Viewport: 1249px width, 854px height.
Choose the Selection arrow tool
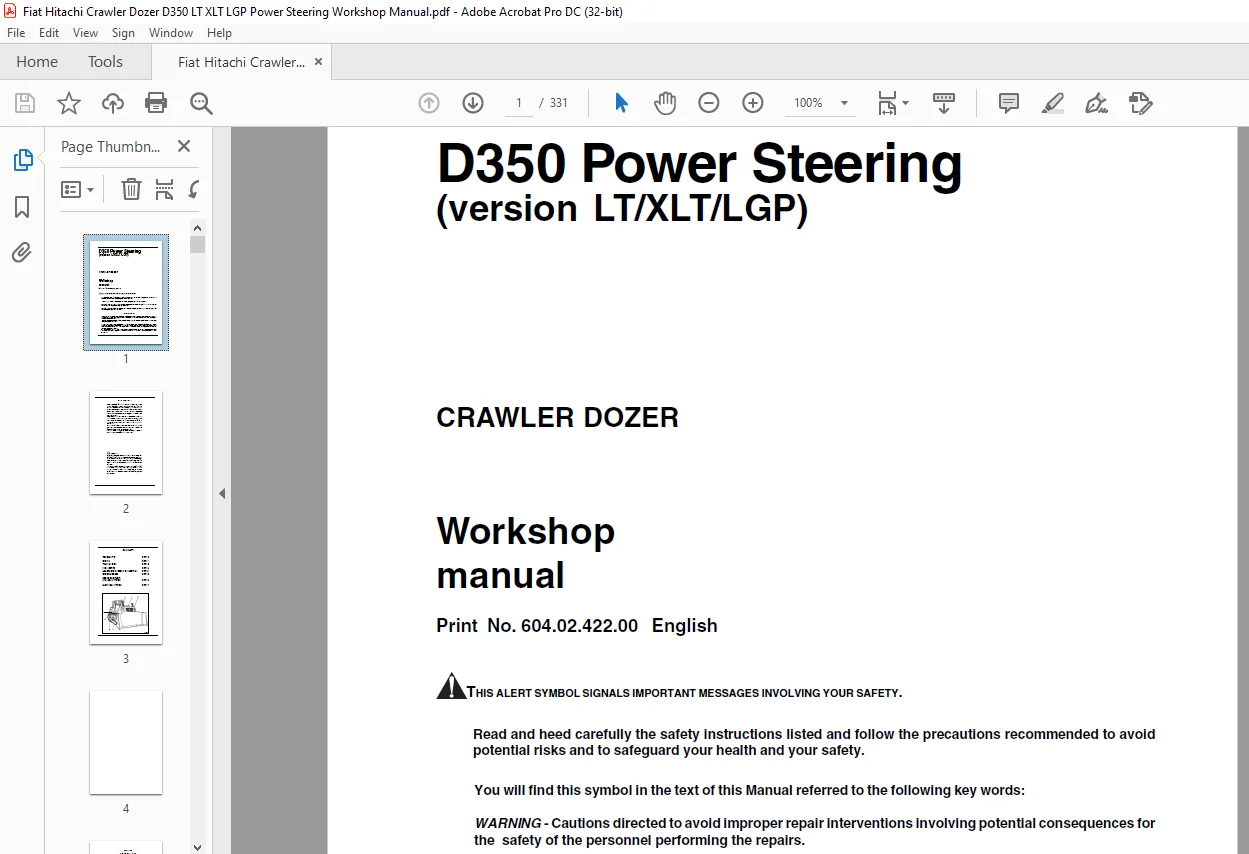click(621, 103)
